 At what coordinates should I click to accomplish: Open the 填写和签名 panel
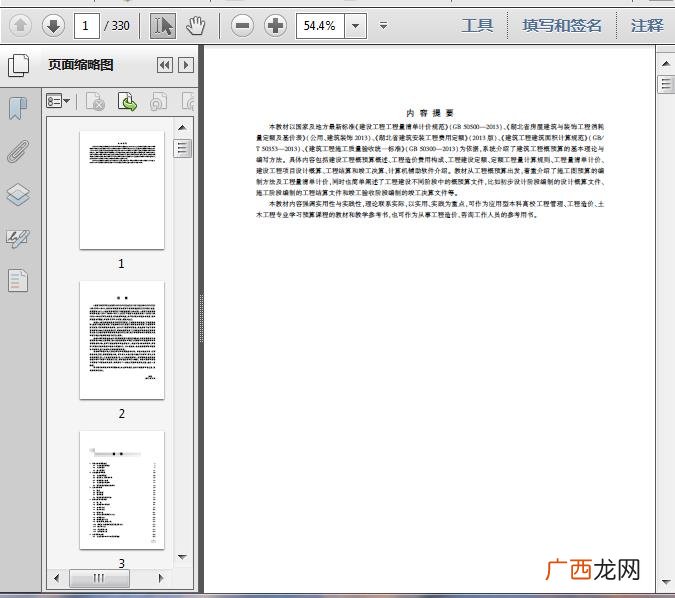pyautogui.click(x=562, y=26)
